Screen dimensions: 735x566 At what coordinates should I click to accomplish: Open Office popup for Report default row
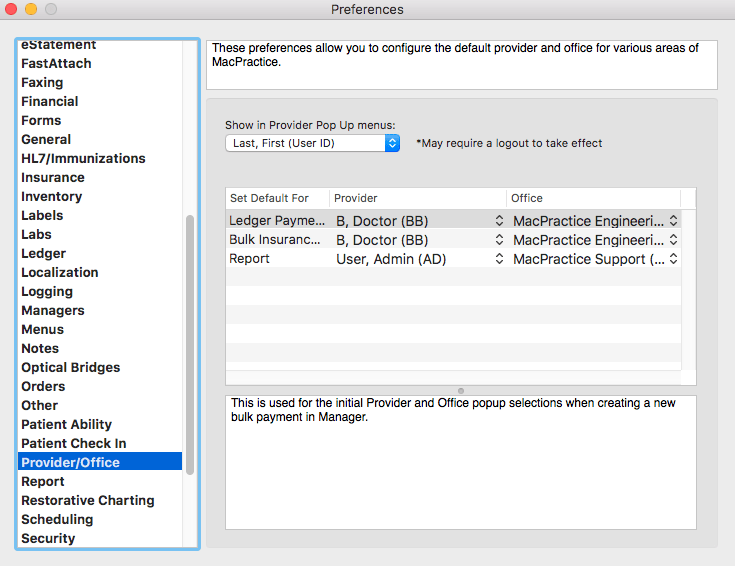point(594,259)
